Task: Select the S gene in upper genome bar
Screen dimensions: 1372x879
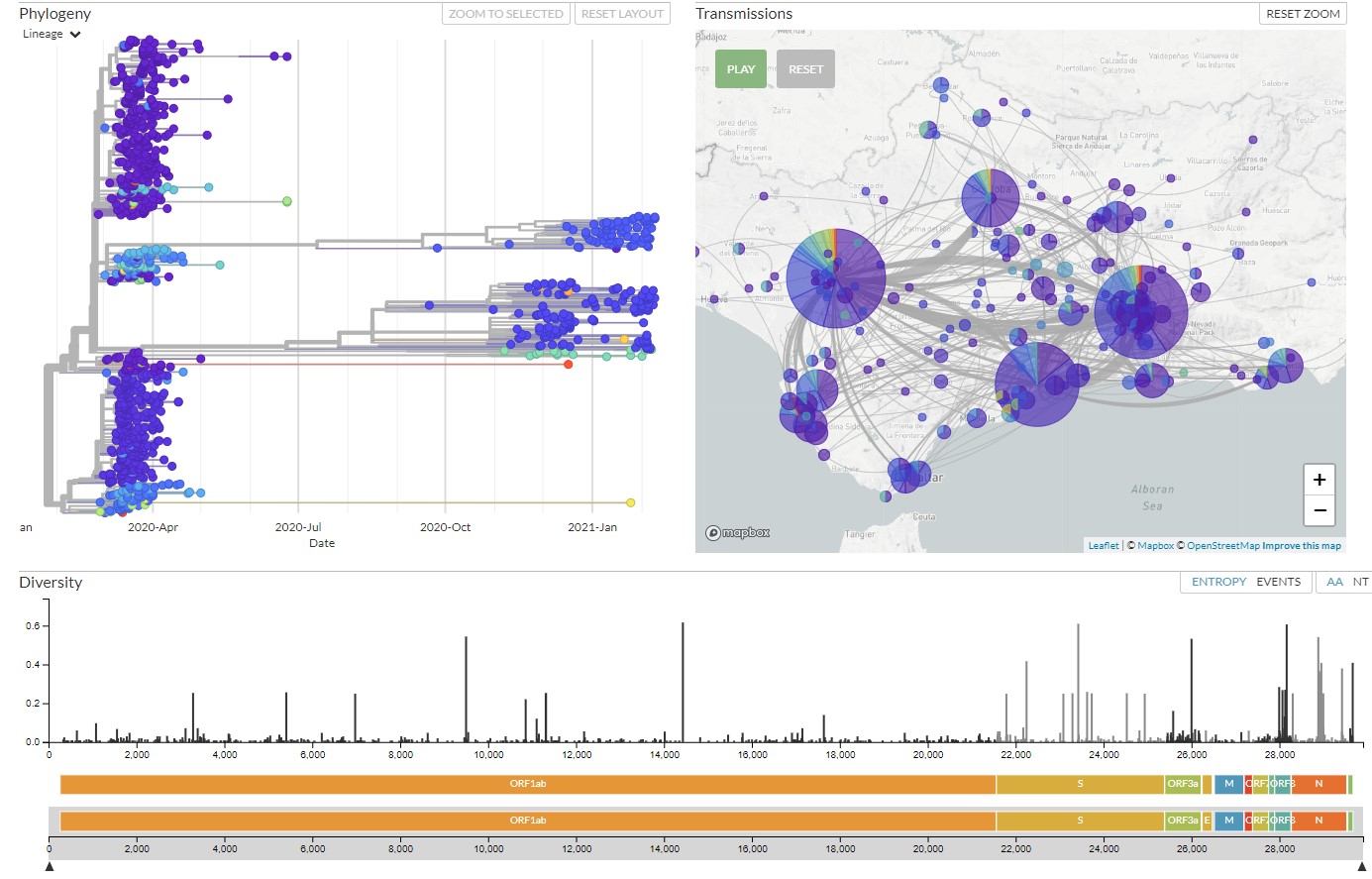Action: click(x=1079, y=784)
